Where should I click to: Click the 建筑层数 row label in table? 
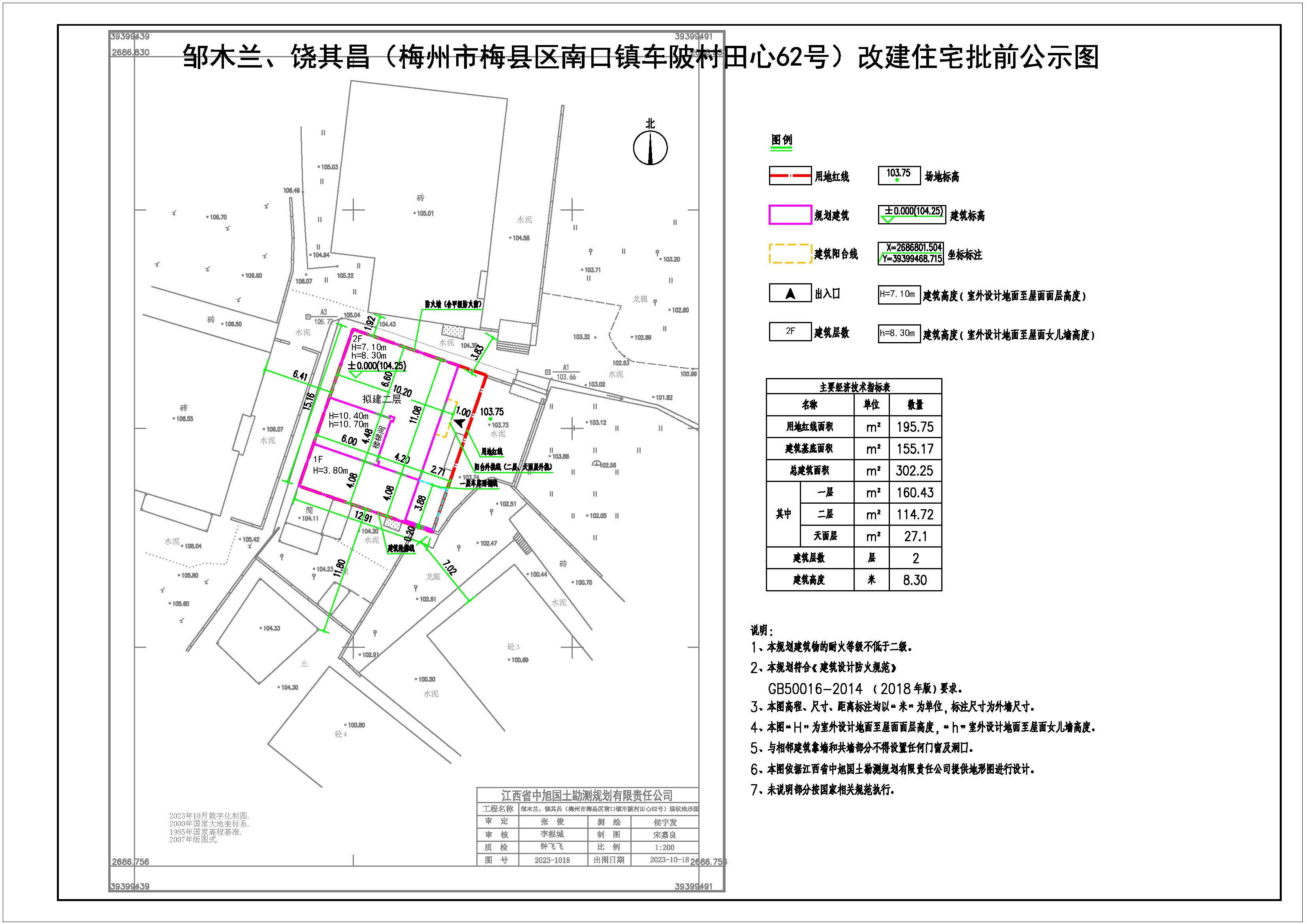pos(809,558)
